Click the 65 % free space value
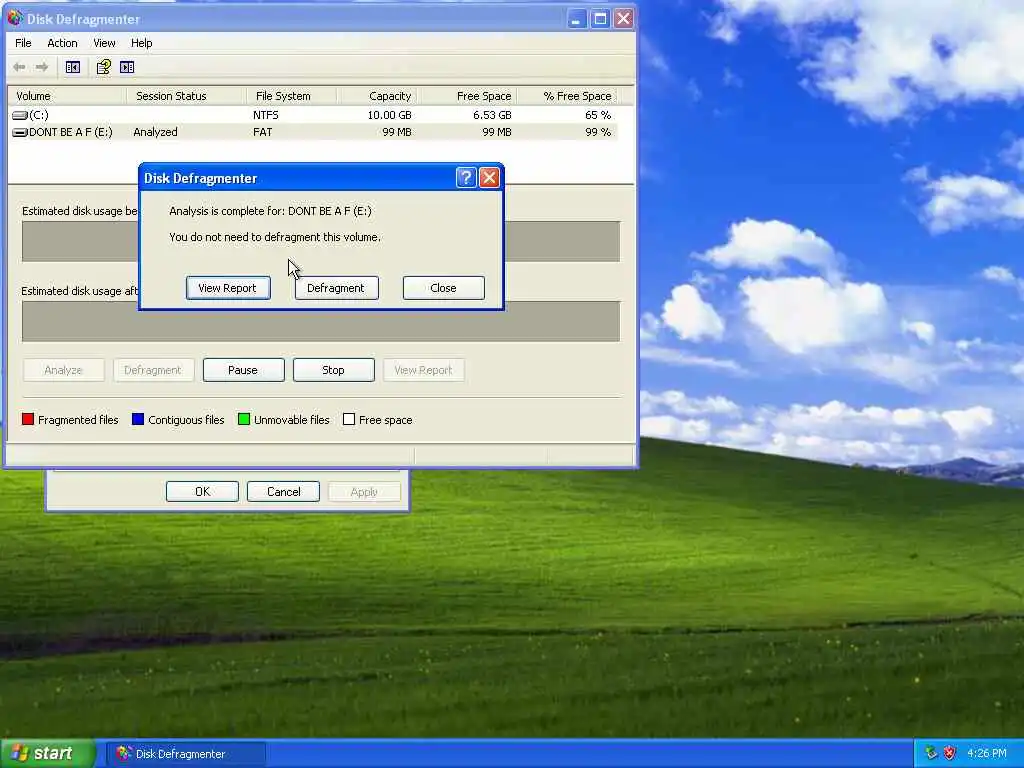Image resolution: width=1024 pixels, height=768 pixels. coord(598,115)
